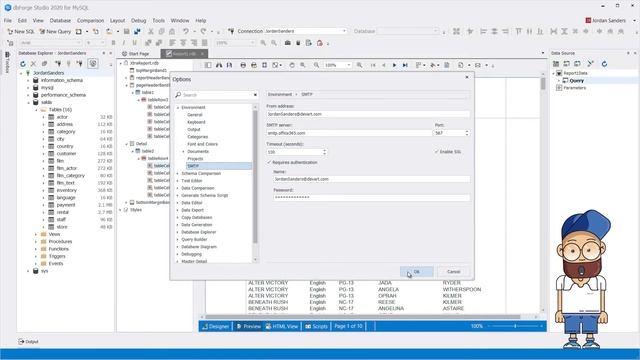
Task: Click the Export document icon in preview toolbar
Action: coord(460,65)
